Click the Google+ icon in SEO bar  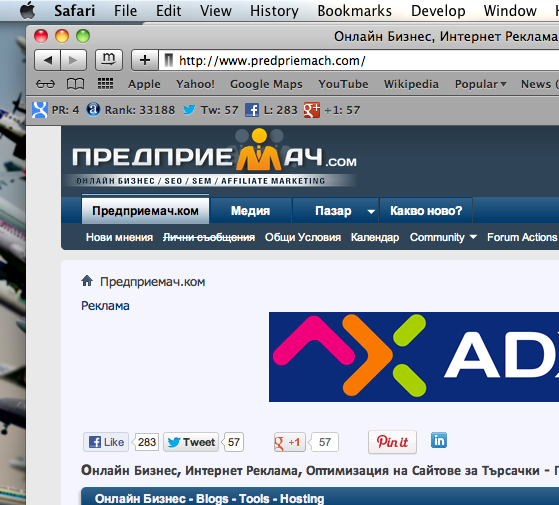[312, 110]
